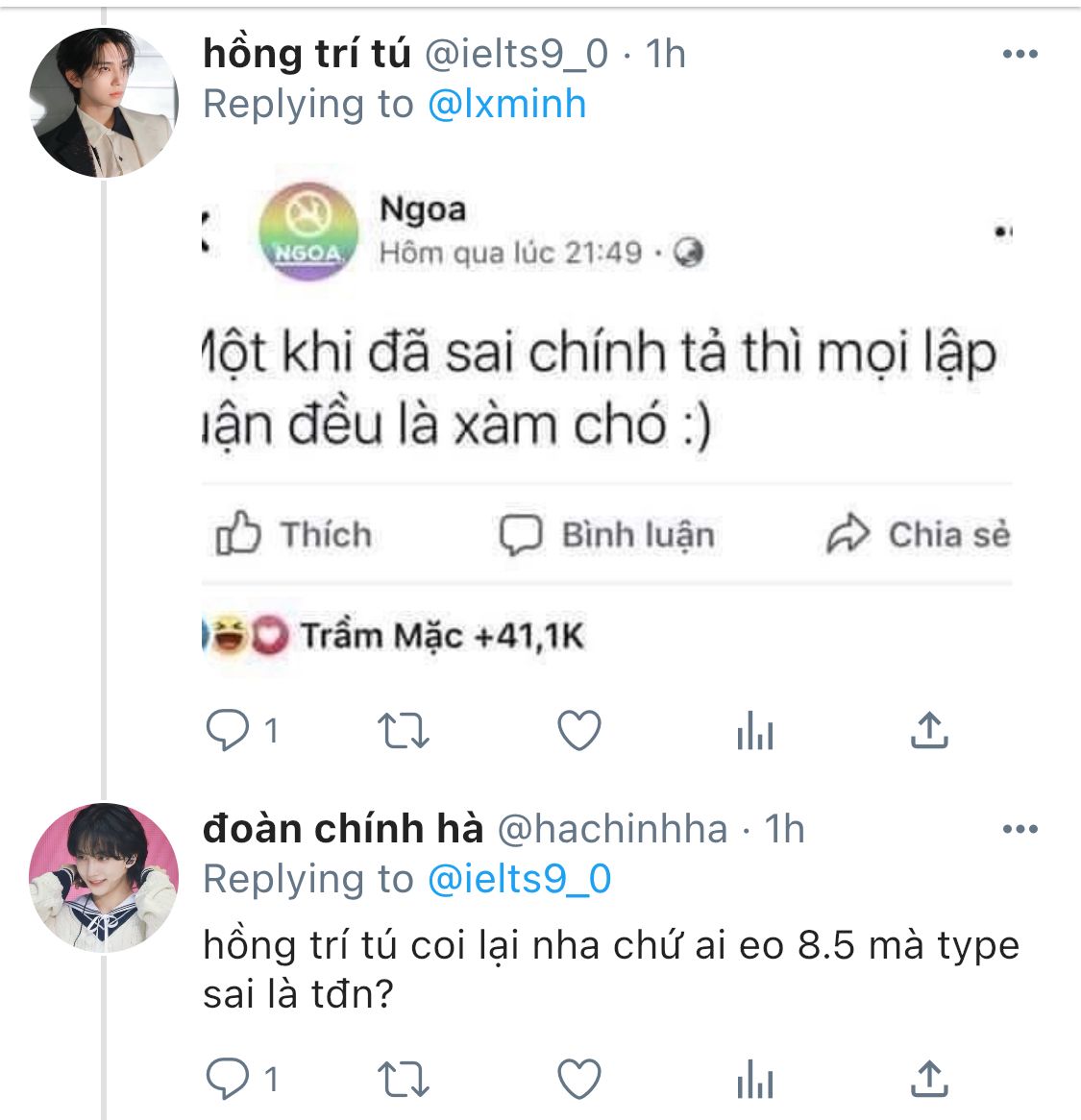Open the @lxminh profile link

click(x=506, y=104)
